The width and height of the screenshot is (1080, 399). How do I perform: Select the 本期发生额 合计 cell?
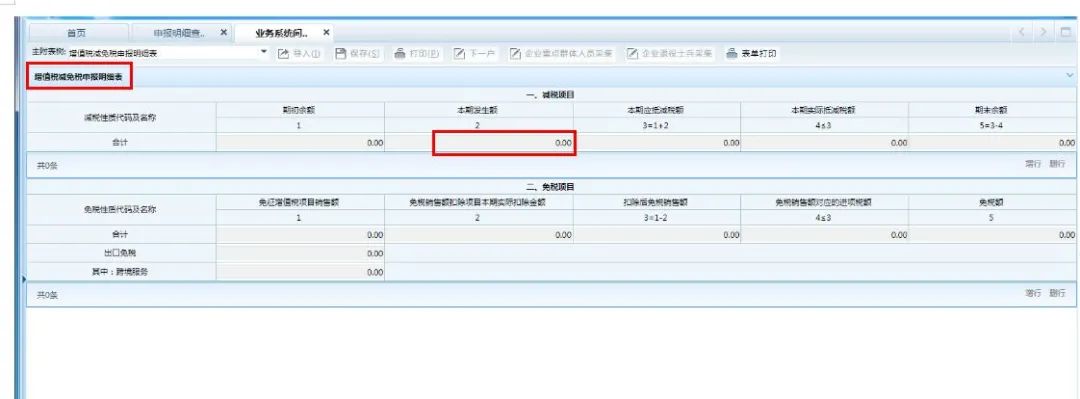point(504,143)
